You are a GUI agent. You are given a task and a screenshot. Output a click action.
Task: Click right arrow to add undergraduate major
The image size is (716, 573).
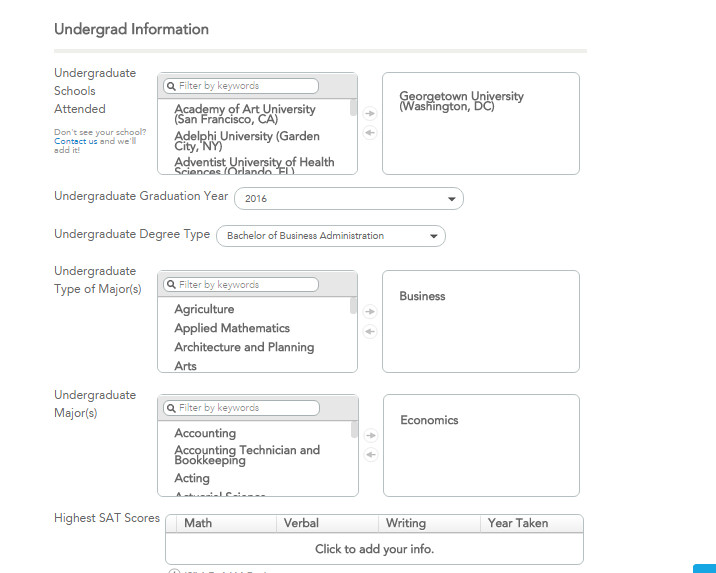click(x=370, y=435)
